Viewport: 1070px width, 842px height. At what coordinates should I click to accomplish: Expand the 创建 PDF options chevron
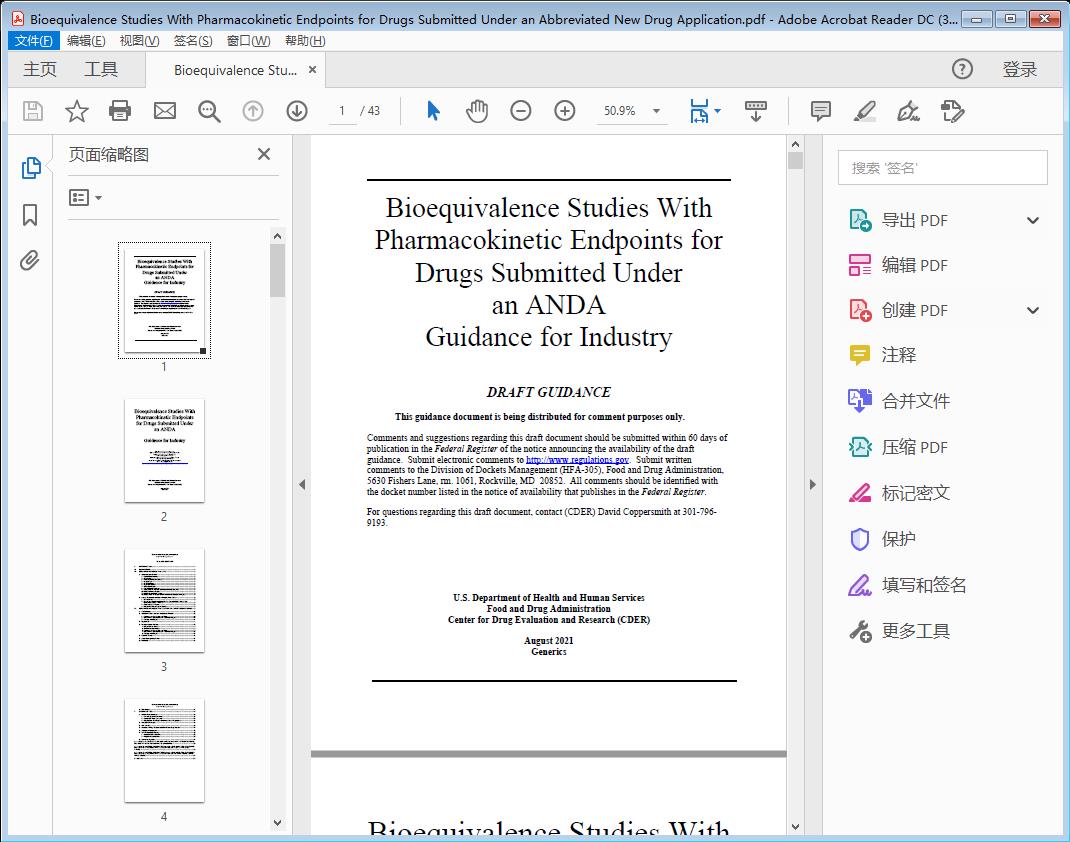click(x=1032, y=310)
